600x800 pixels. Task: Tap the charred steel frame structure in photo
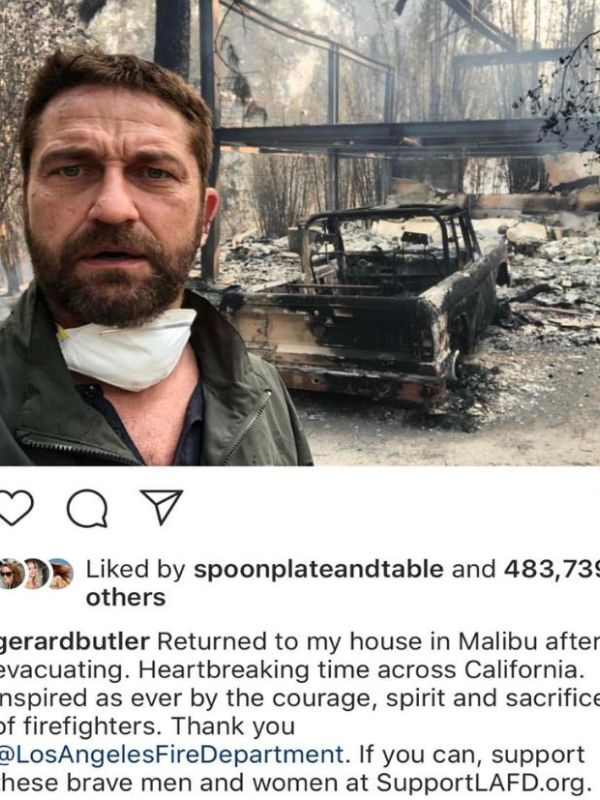[x=388, y=102]
